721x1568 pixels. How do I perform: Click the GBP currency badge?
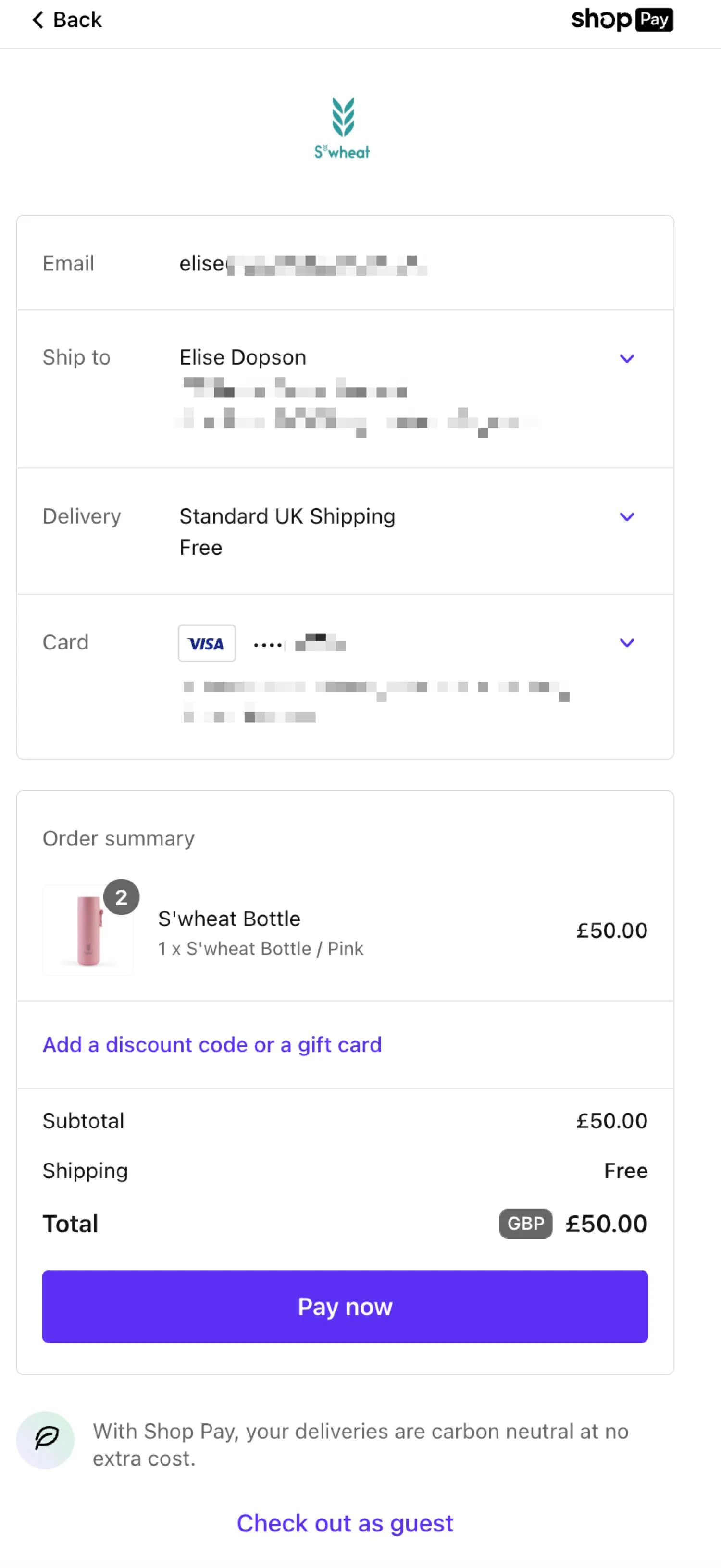tap(525, 1224)
